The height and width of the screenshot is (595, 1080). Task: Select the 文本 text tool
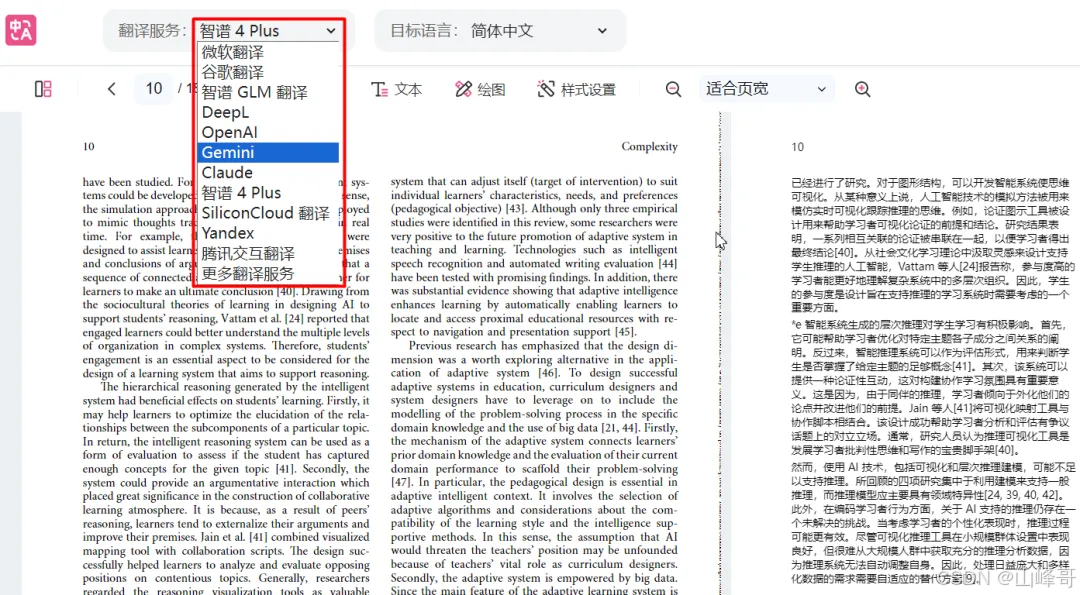click(397, 90)
